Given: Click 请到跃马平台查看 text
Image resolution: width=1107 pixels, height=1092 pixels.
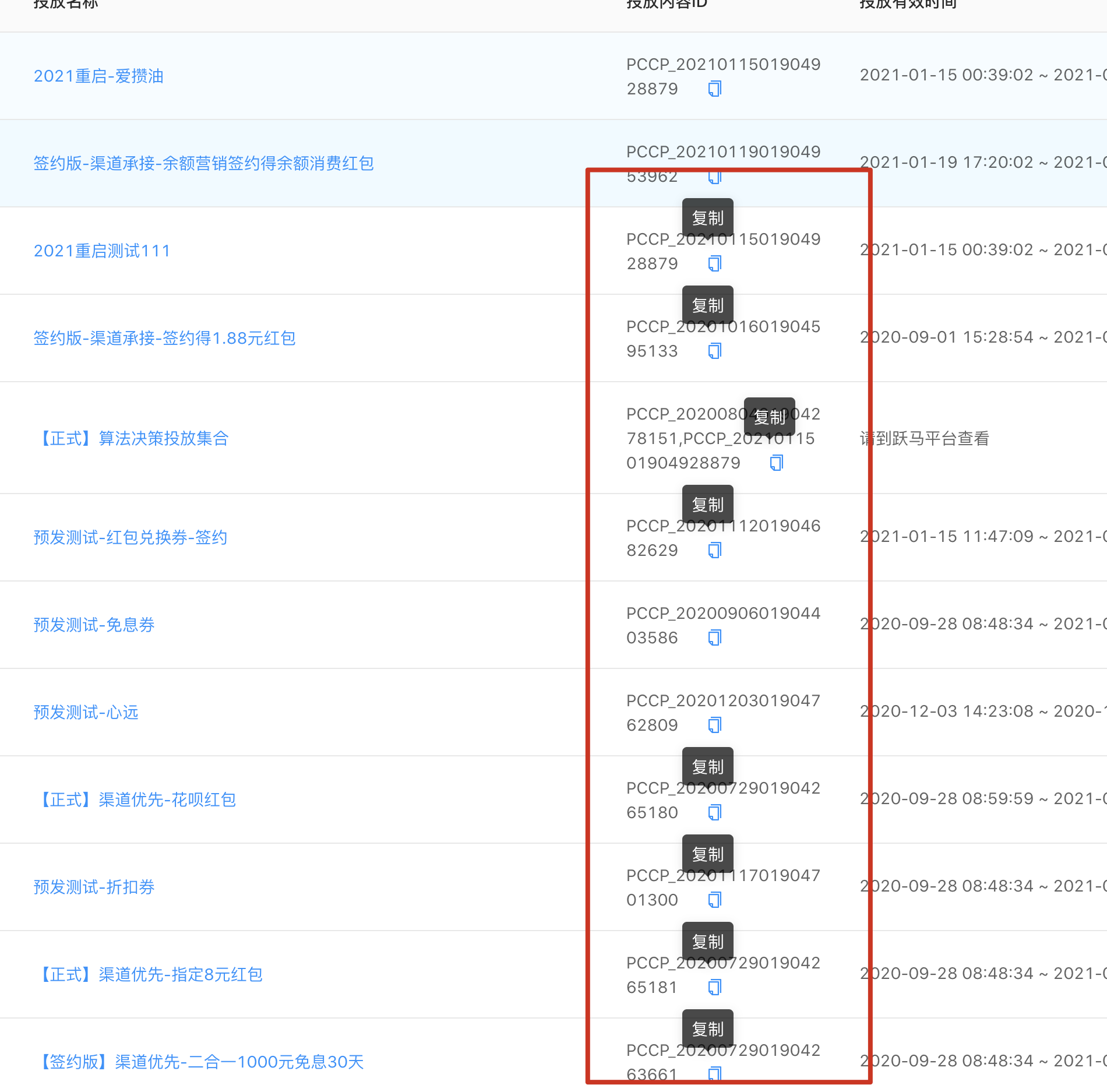Looking at the screenshot, I should pos(925,438).
